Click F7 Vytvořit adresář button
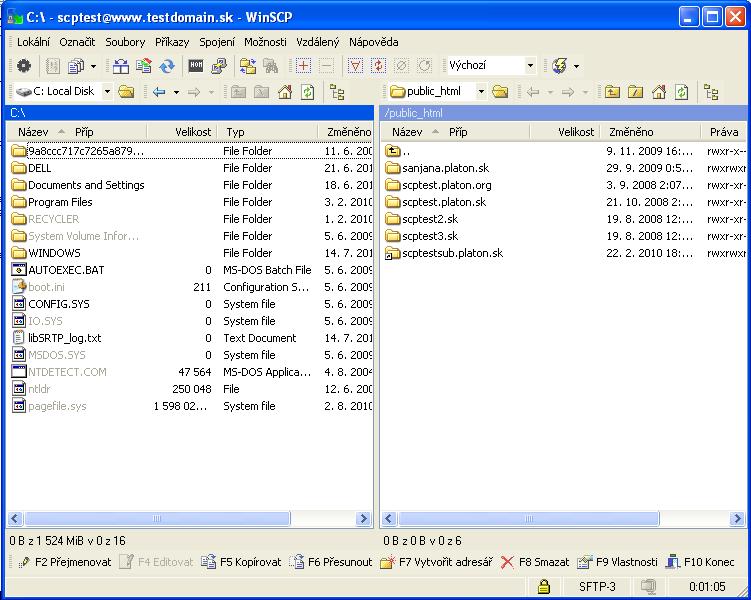This screenshot has width=751, height=600. pyautogui.click(x=436, y=562)
